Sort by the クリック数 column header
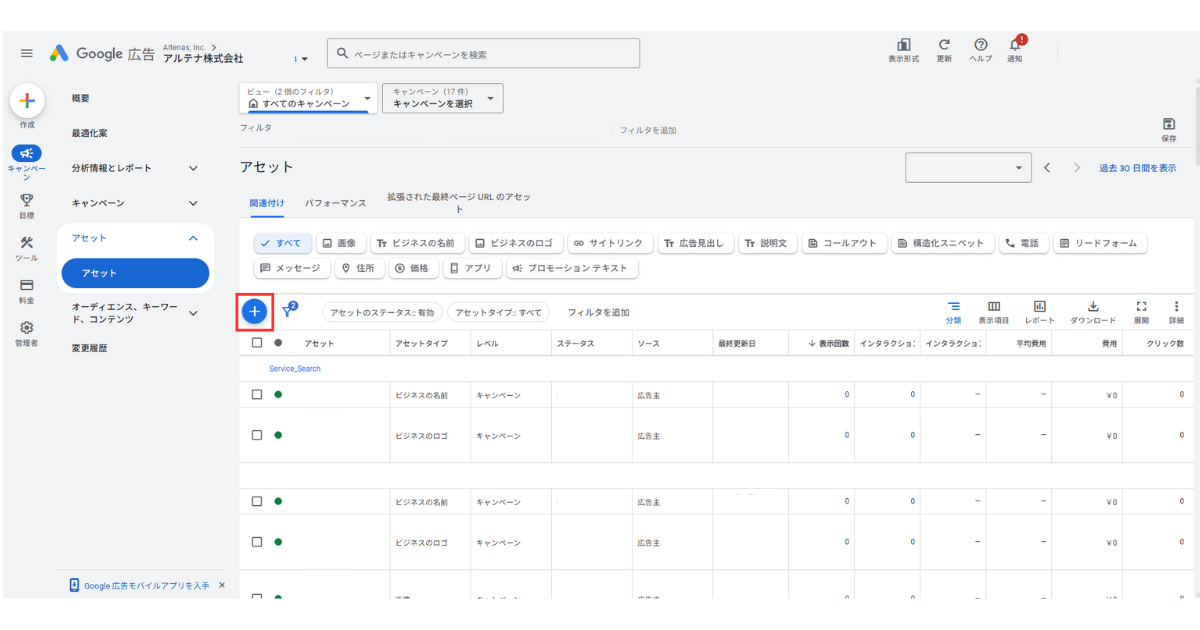Viewport: 1200px width, 630px height. (1166, 343)
